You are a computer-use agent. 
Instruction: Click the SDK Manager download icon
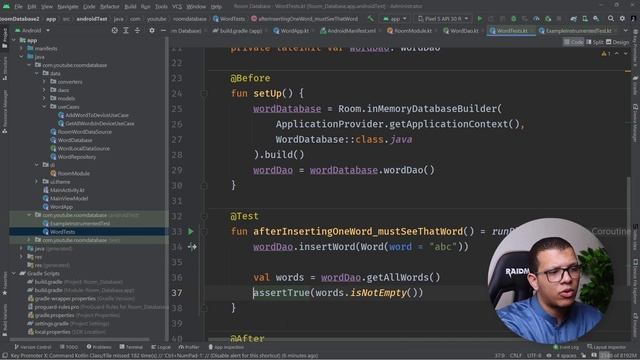point(596,19)
